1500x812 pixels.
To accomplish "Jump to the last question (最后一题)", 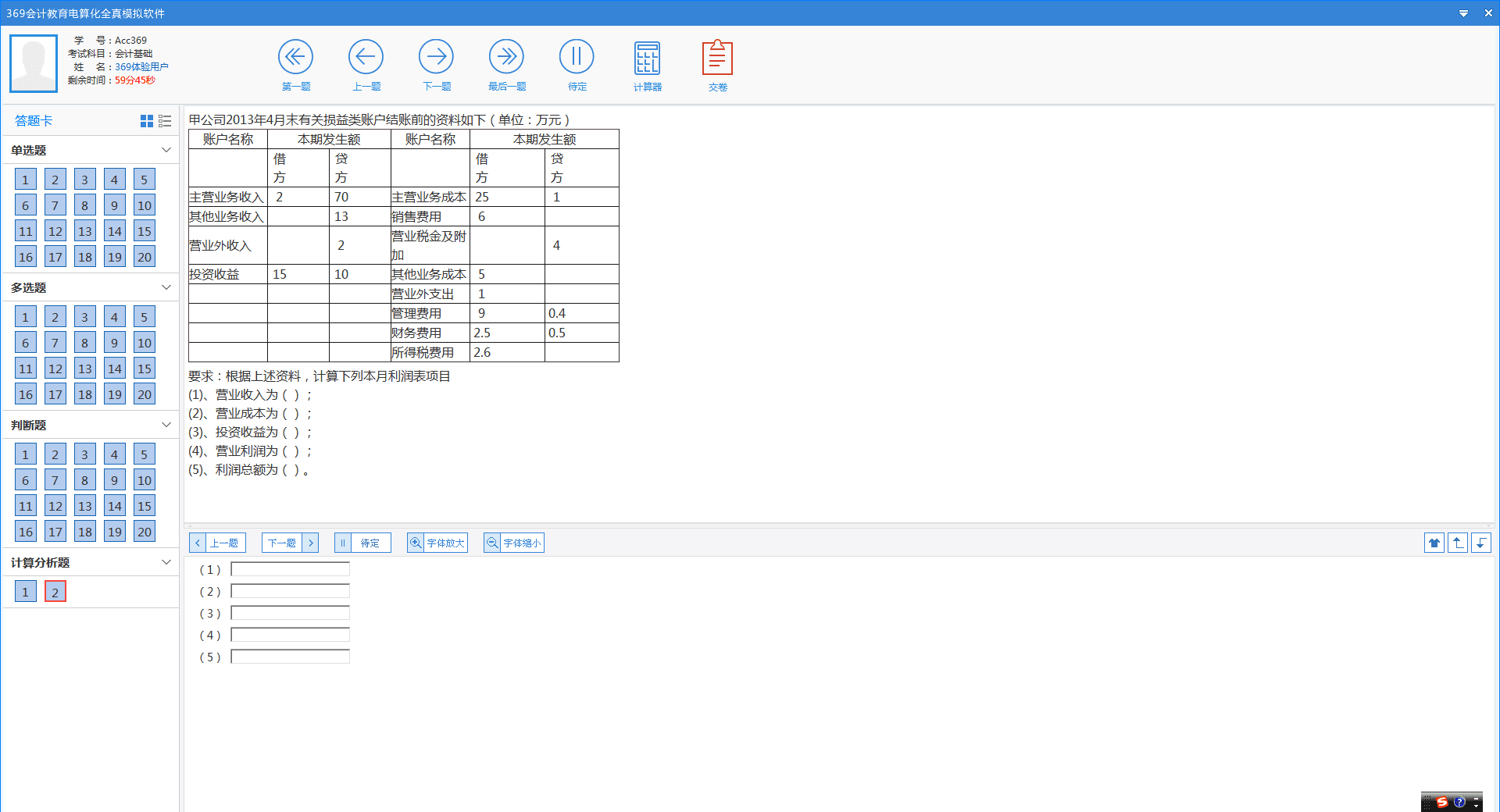I will coord(506,58).
